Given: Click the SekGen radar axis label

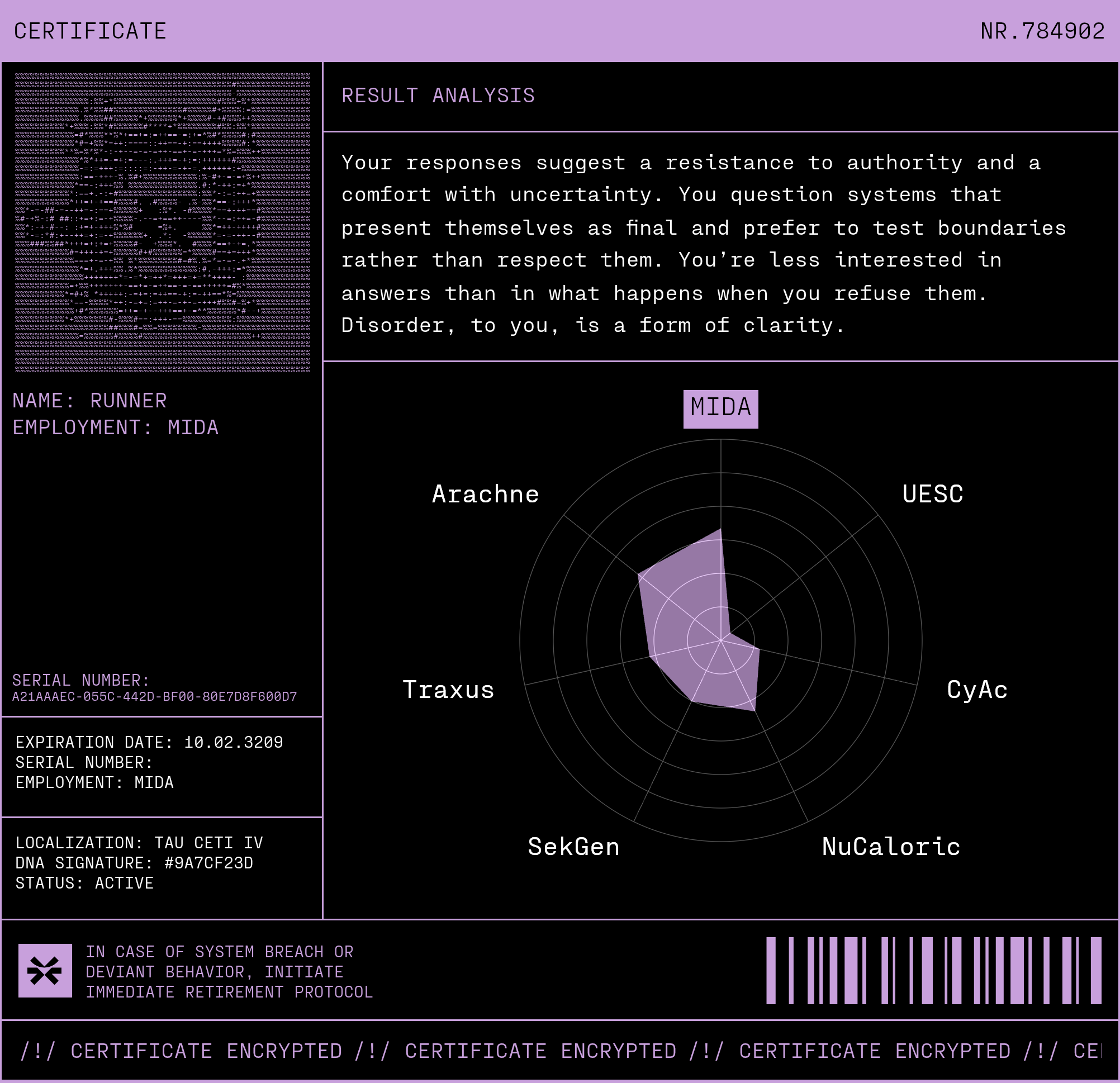Looking at the screenshot, I should coord(573,847).
